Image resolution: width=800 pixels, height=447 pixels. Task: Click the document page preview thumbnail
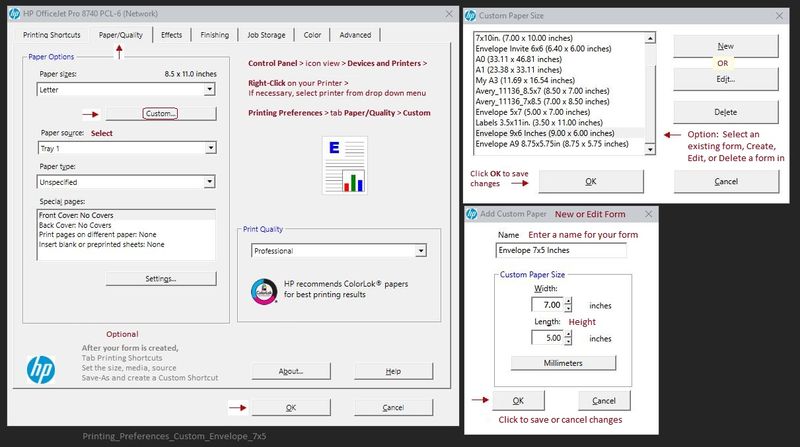tap(345, 165)
